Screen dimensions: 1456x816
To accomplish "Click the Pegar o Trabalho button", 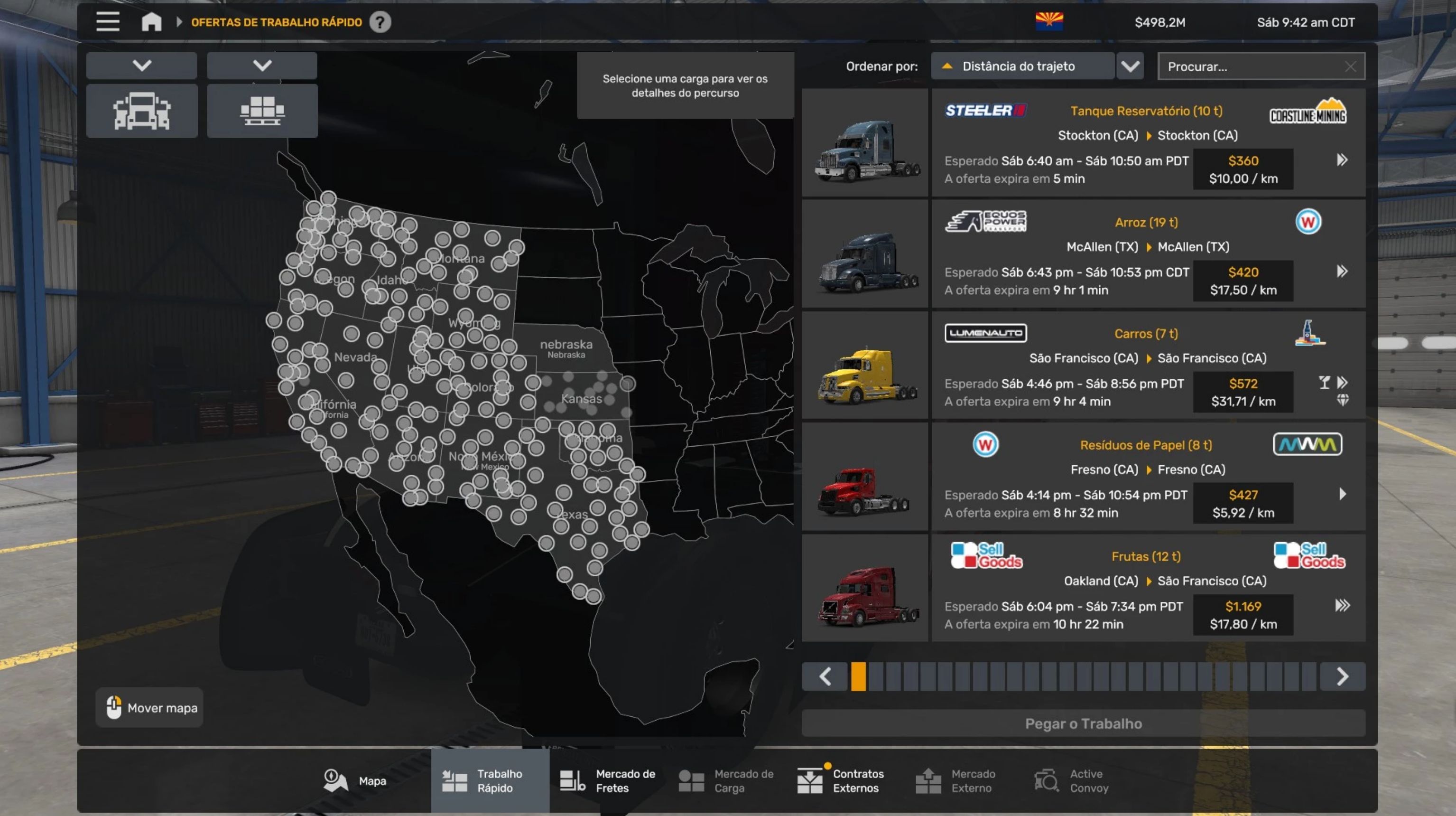I will 1083,723.
